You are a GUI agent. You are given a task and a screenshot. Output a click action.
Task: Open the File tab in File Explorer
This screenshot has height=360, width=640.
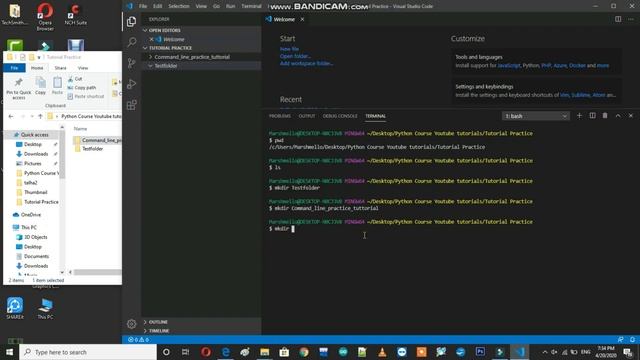point(14,68)
